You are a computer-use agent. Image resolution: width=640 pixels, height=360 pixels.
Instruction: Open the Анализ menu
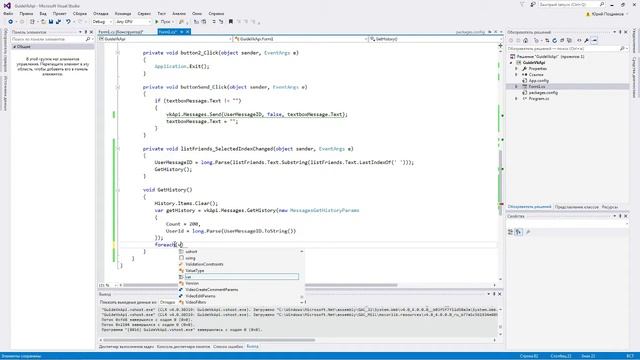179,13
